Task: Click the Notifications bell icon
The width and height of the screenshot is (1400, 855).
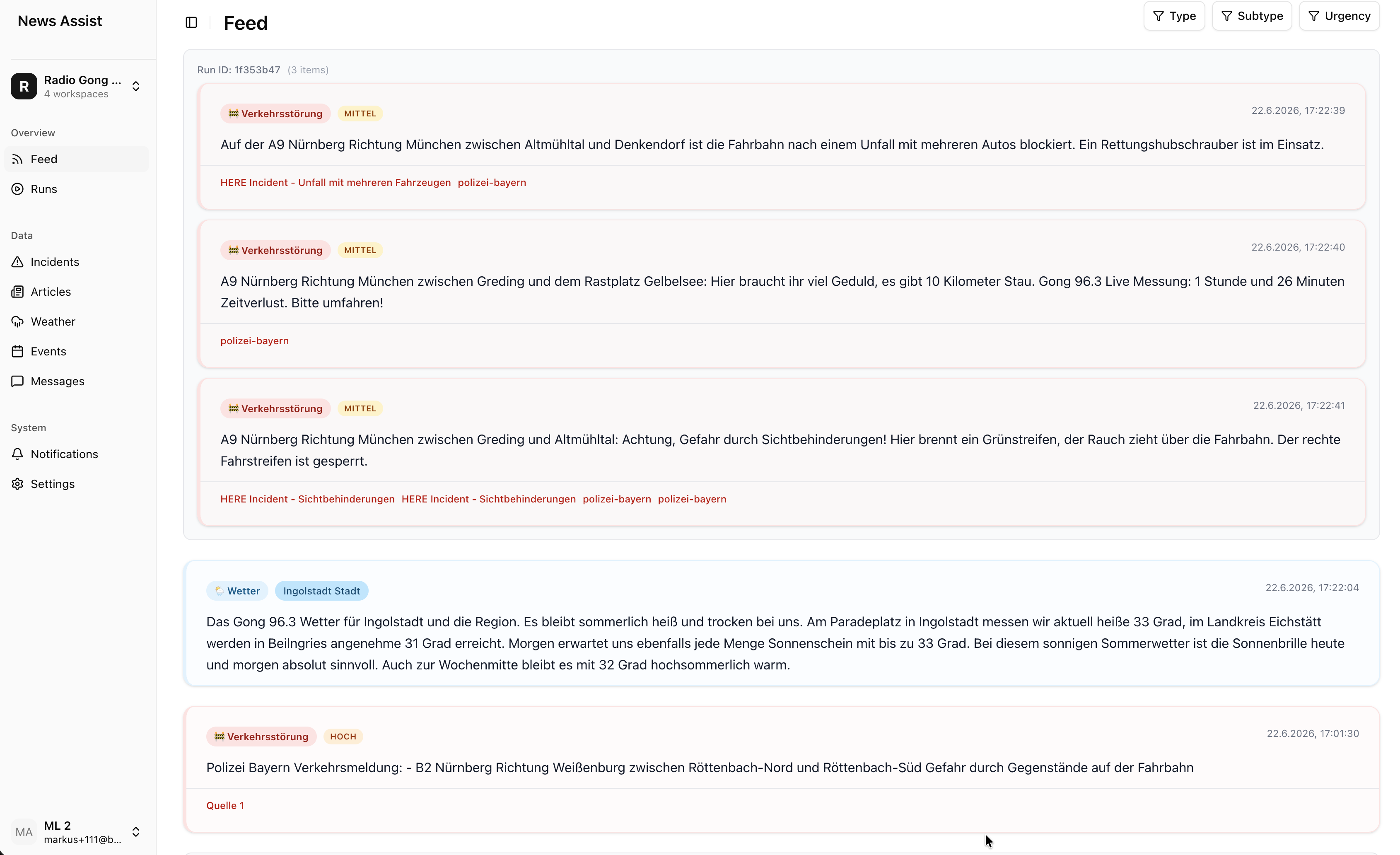Action: [18, 454]
